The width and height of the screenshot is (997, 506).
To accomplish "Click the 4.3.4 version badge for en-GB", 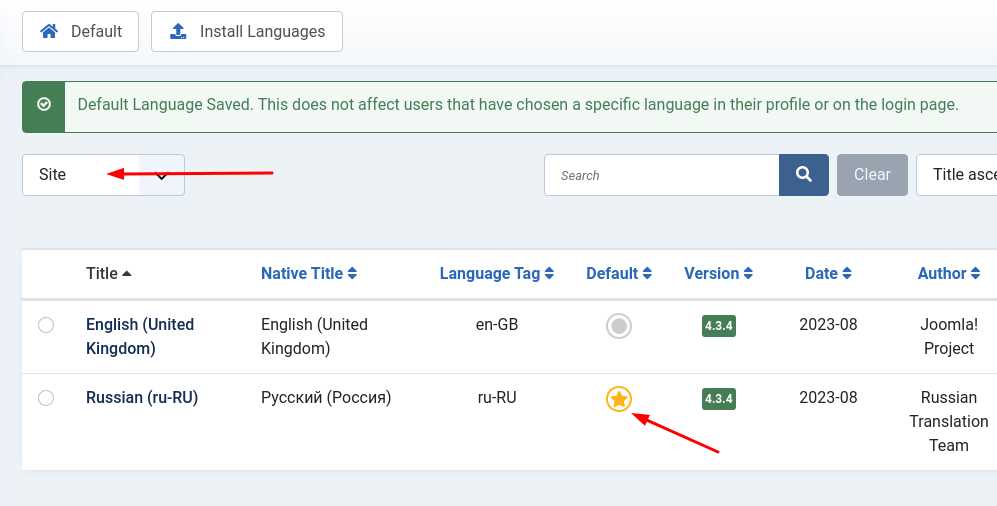I will coord(719,326).
